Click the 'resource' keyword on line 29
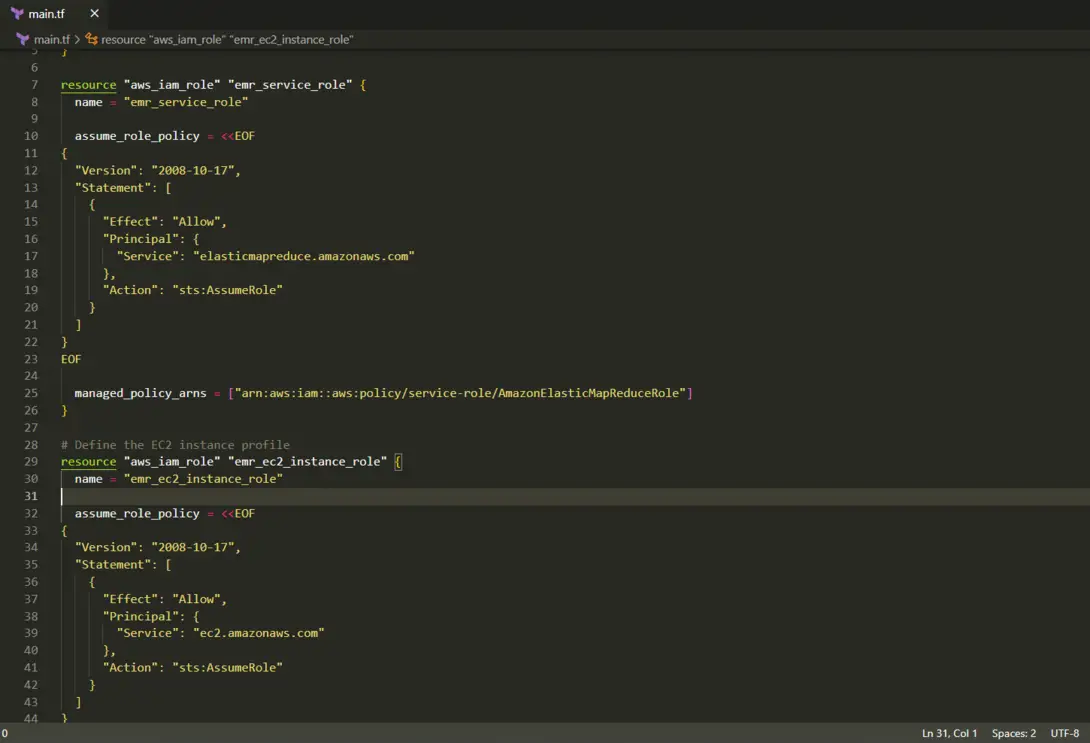This screenshot has width=1090, height=743. [88, 462]
